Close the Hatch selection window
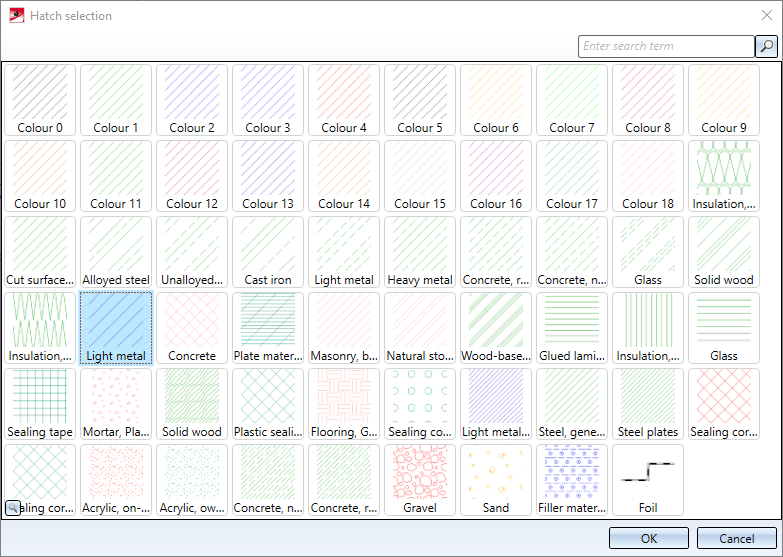 tap(767, 15)
